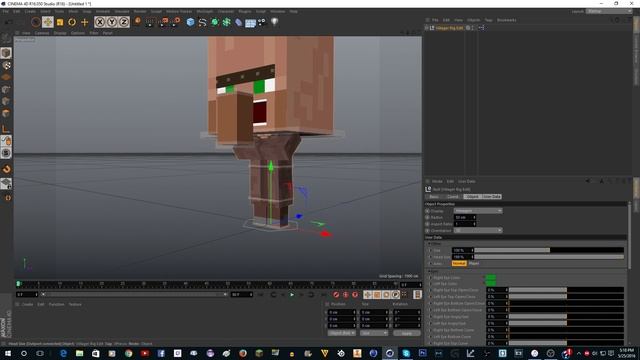Open the viewport Cameras menu
640x360 pixels.
[42, 33]
